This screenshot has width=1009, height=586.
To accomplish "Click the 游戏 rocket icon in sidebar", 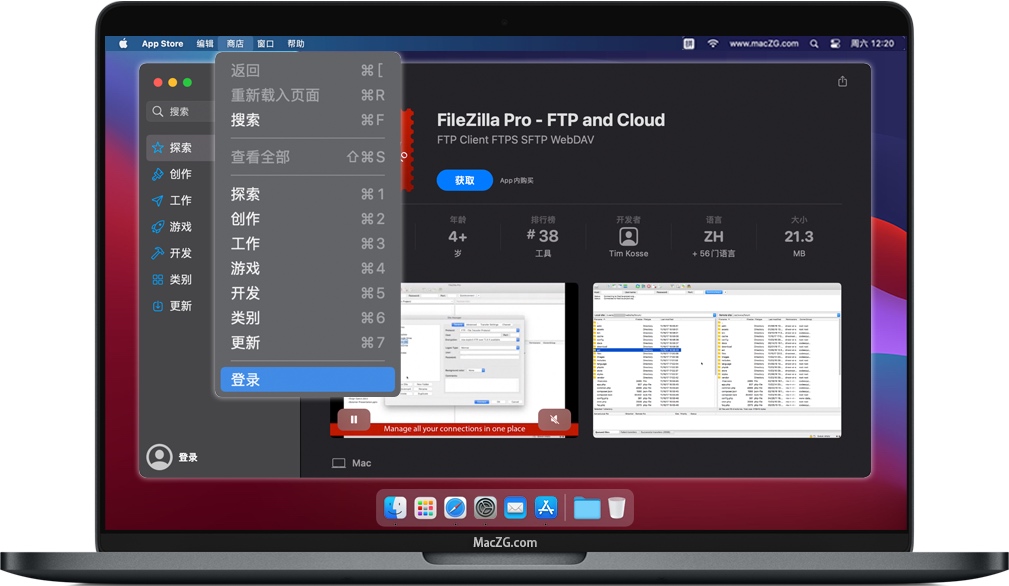I will pyautogui.click(x=158, y=227).
